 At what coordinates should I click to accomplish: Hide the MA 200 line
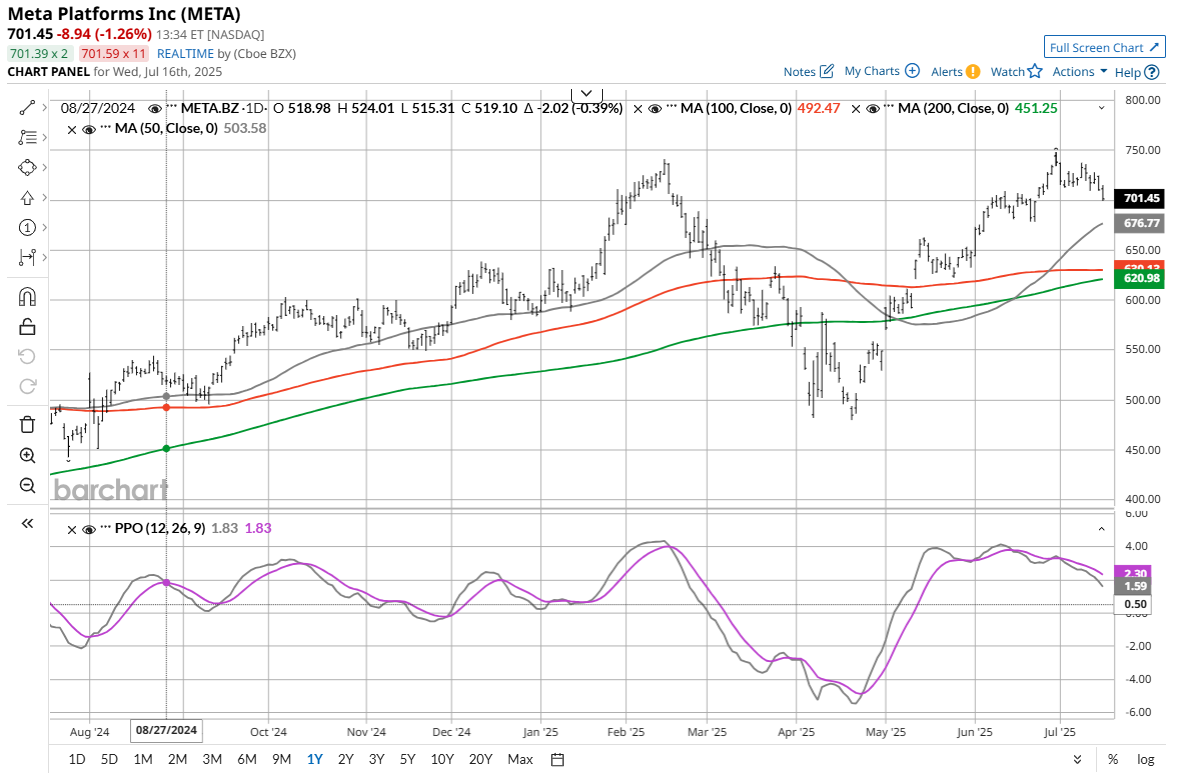tap(872, 109)
